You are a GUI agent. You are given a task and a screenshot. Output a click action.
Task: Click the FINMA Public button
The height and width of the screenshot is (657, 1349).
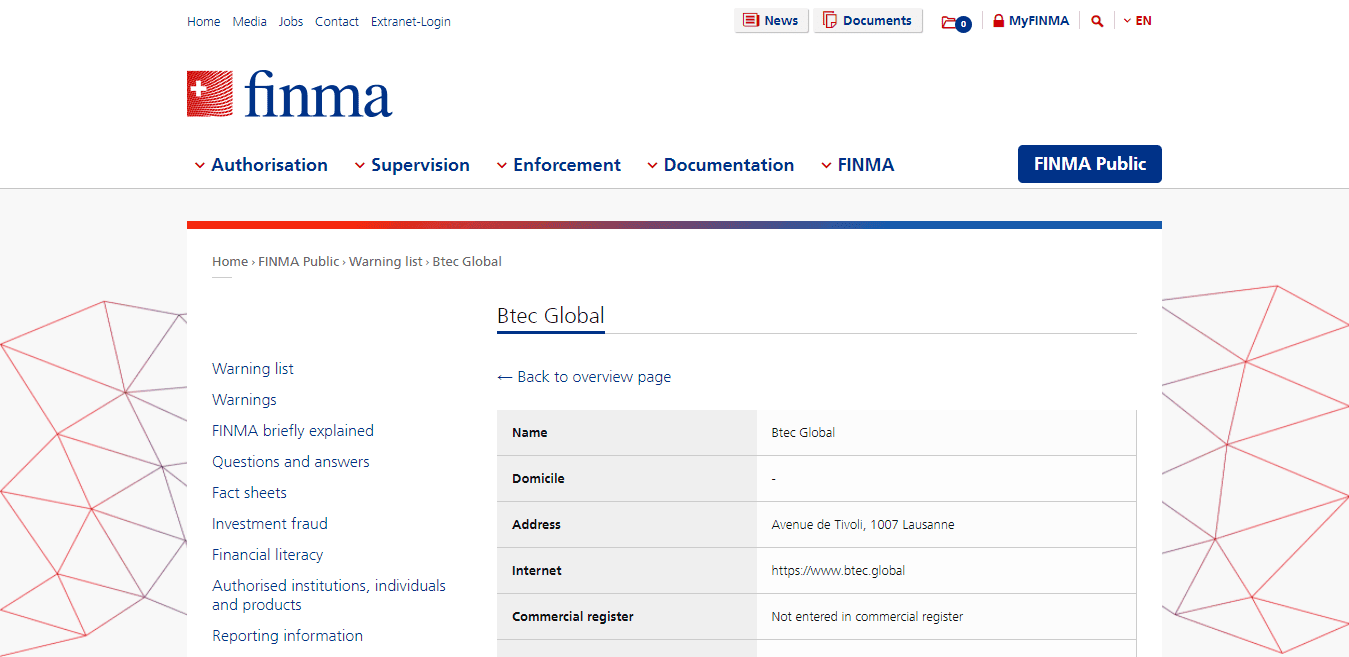point(1089,164)
